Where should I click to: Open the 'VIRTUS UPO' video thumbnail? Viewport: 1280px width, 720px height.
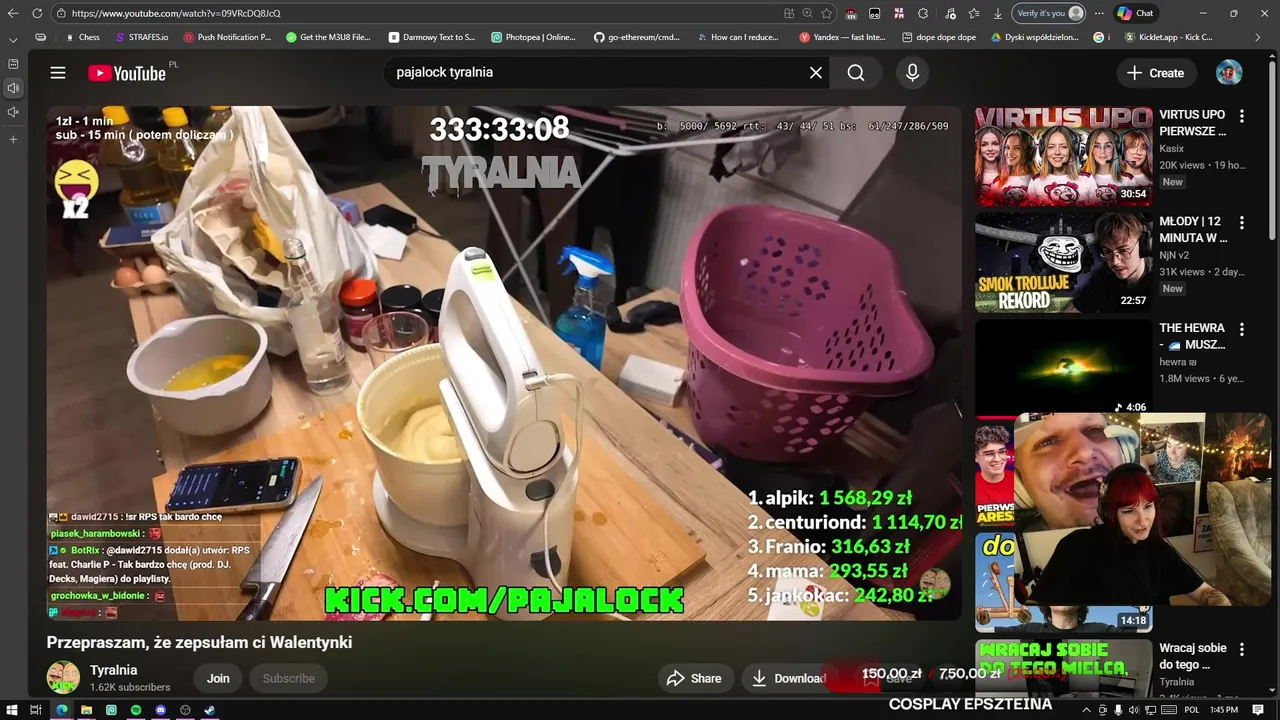1063,156
